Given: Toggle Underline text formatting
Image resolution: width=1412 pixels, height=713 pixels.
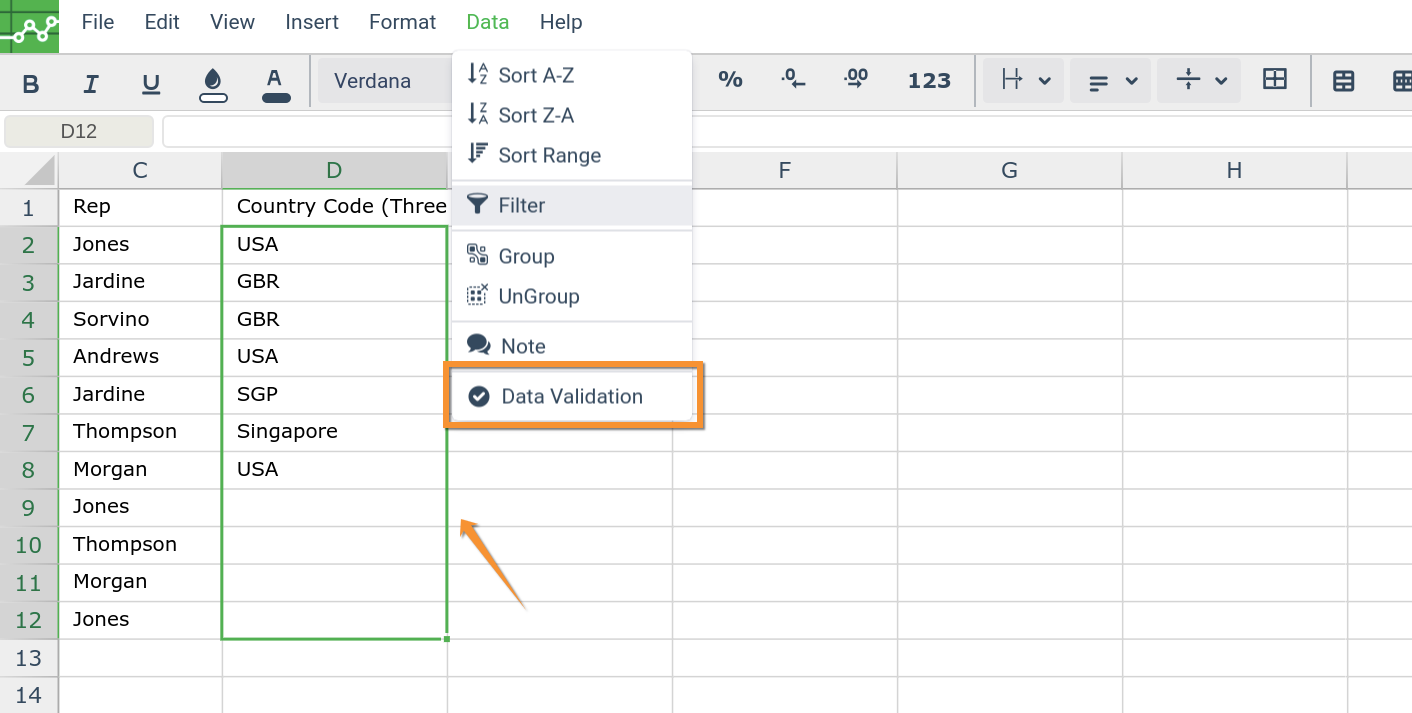Looking at the screenshot, I should click(x=151, y=82).
